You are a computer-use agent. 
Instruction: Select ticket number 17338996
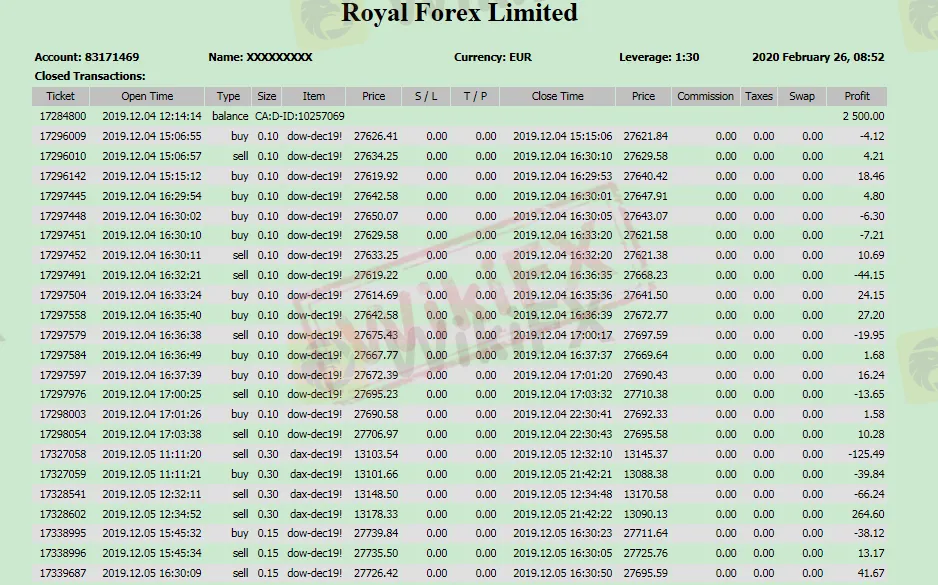click(x=63, y=553)
